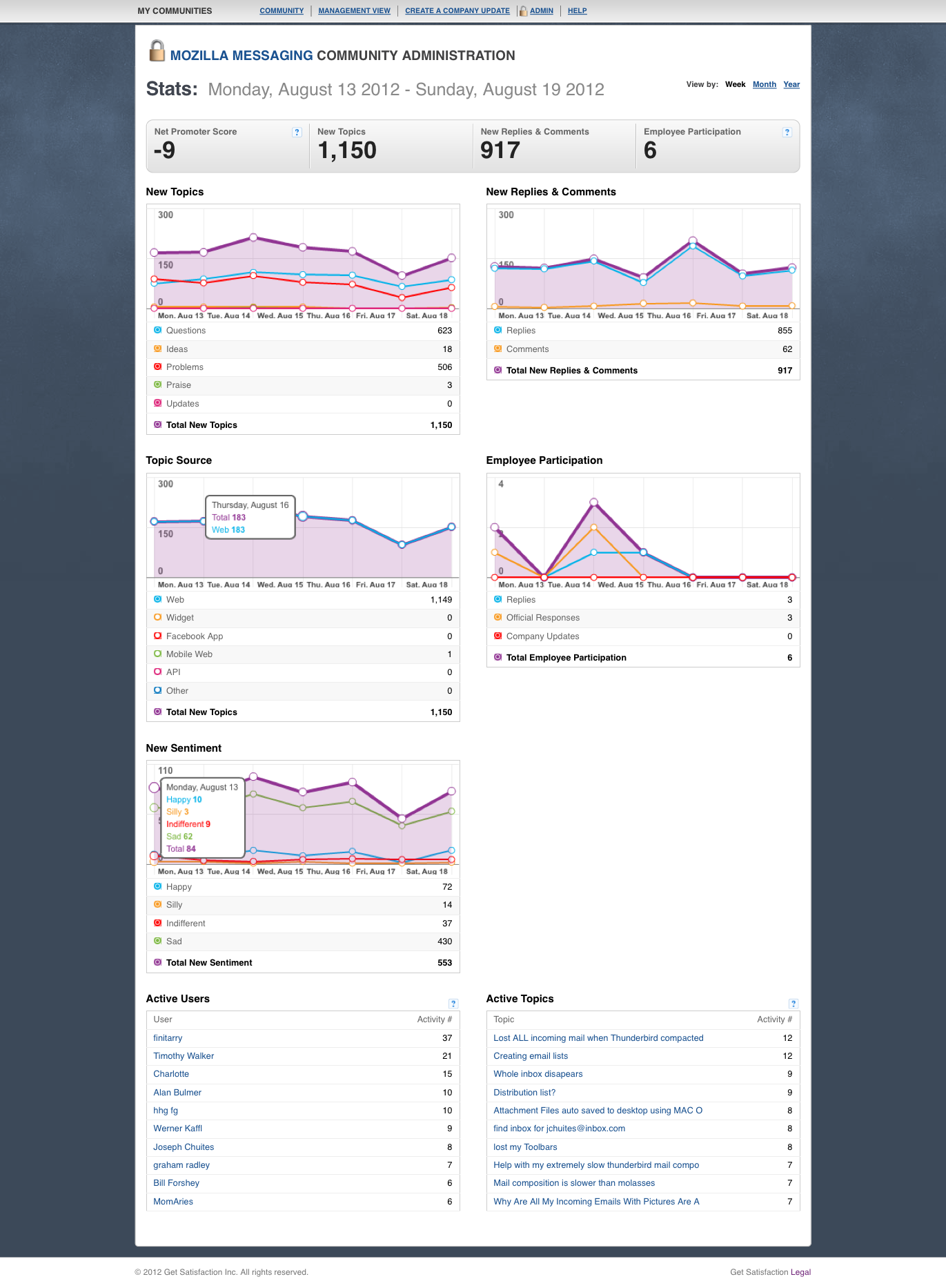946x1288 pixels.
Task: Switch the stats view to Year
Action: pyautogui.click(x=791, y=84)
